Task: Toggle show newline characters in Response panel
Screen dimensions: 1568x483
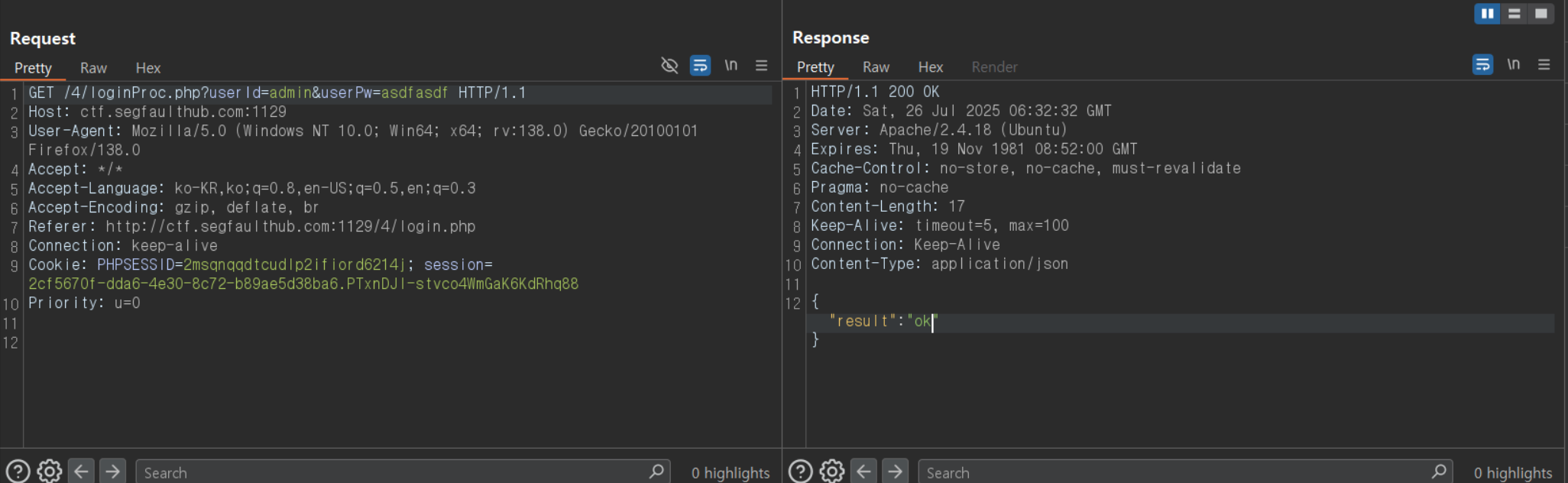Action: pyautogui.click(x=1514, y=65)
